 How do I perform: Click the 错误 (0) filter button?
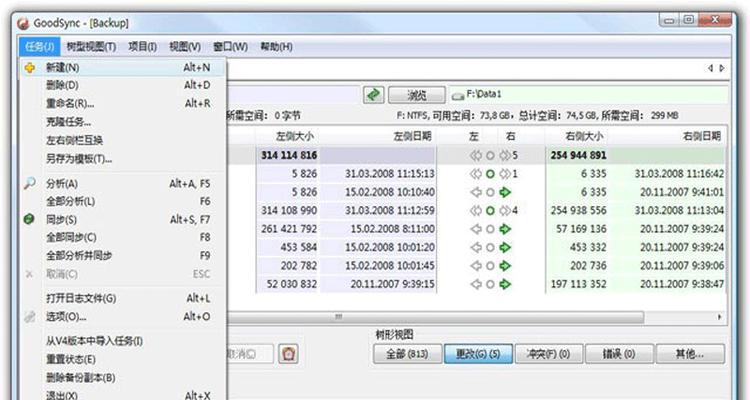[619, 354]
